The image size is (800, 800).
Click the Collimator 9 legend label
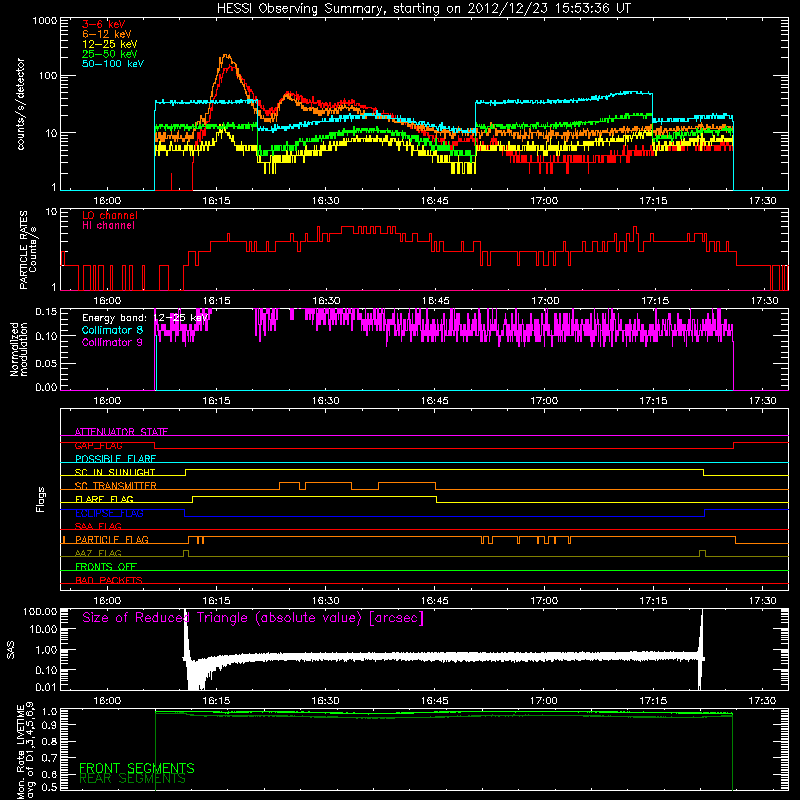click(x=112, y=342)
